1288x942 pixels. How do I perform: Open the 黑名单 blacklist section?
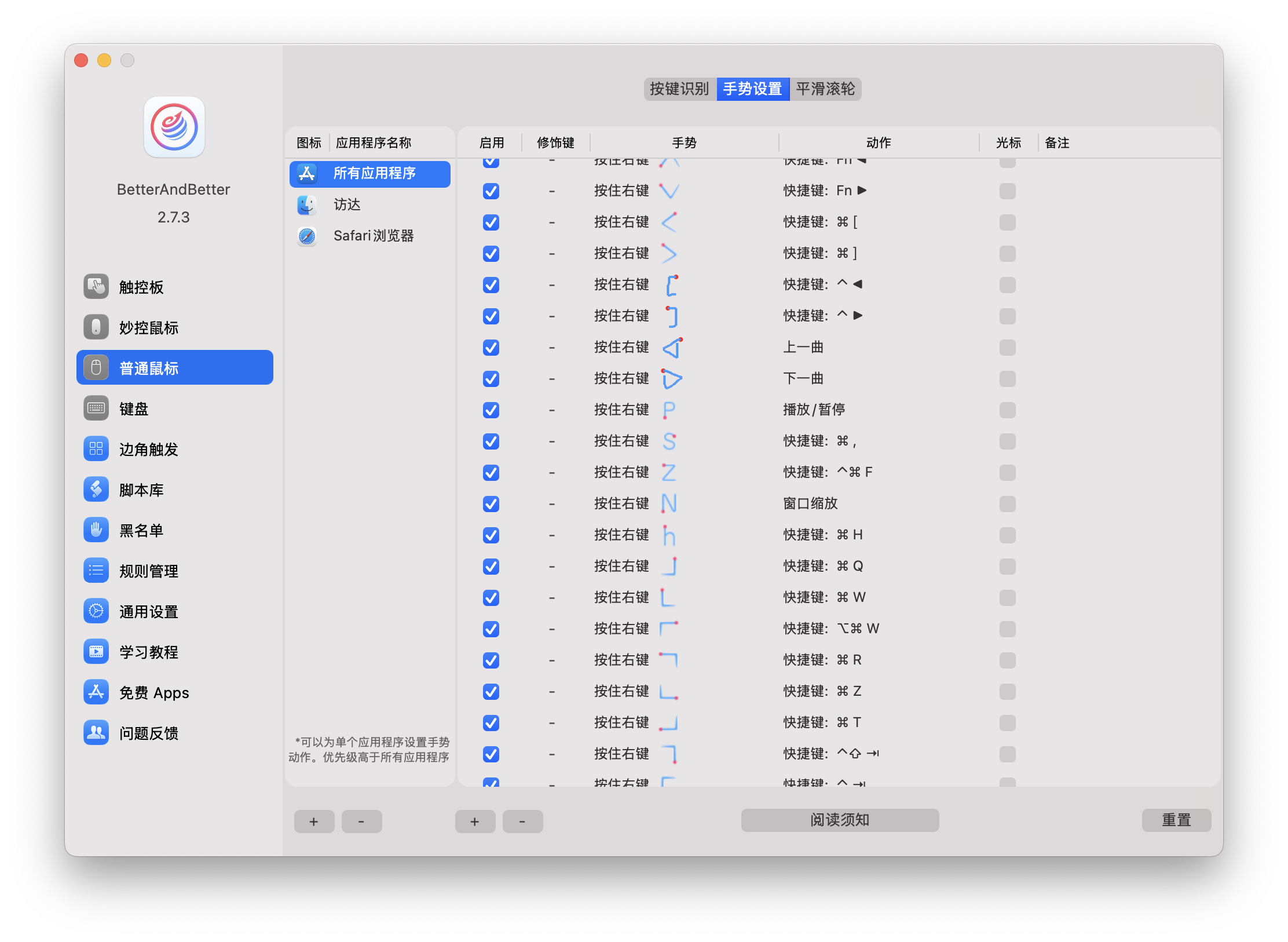(x=141, y=531)
